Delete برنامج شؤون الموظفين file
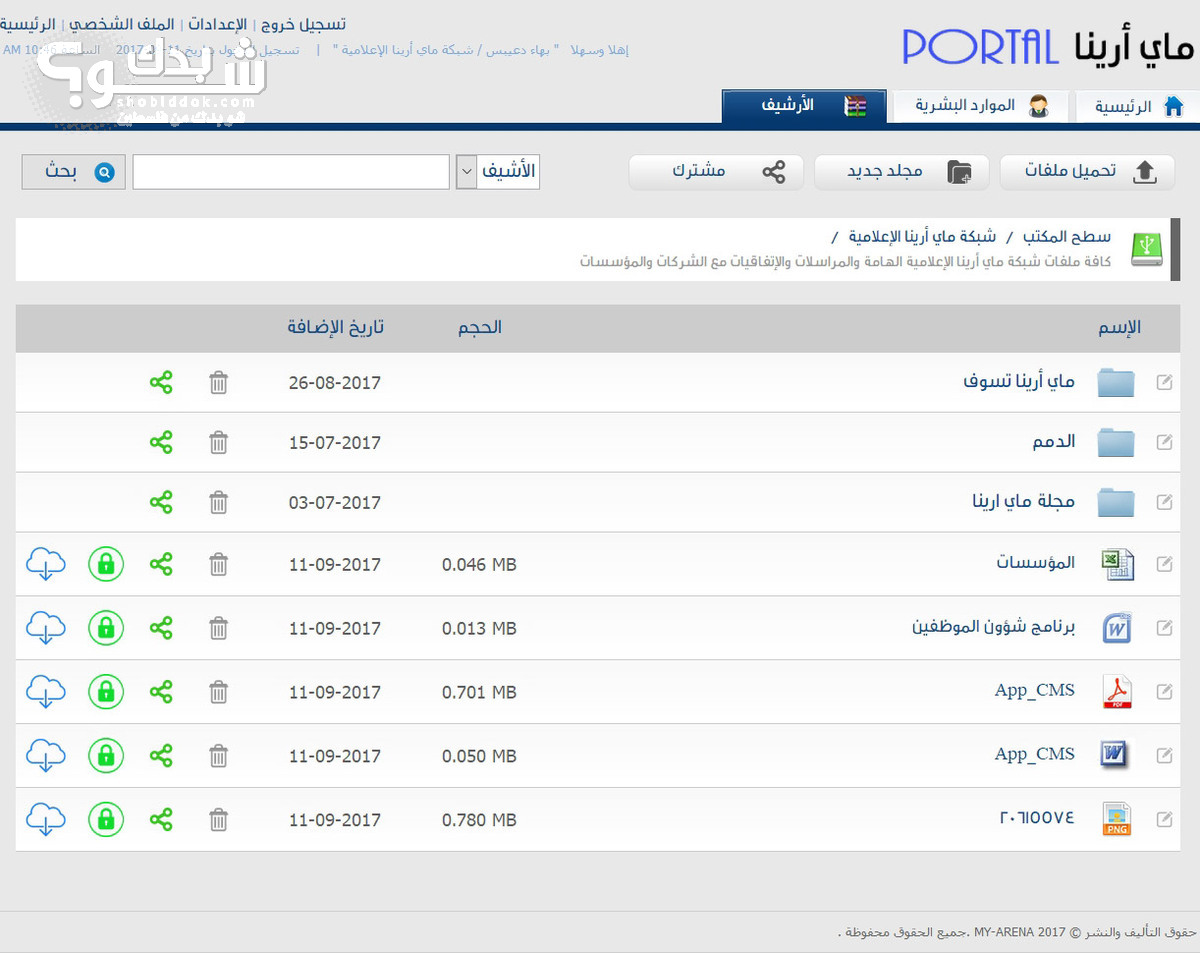The image size is (1200, 953). tap(219, 628)
